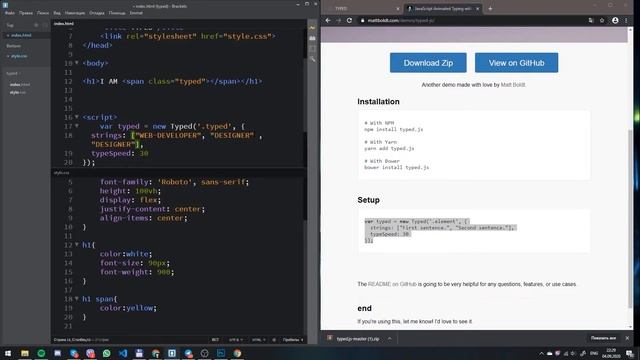Open the notification center in system tray
640x360 pixels.
[630, 353]
